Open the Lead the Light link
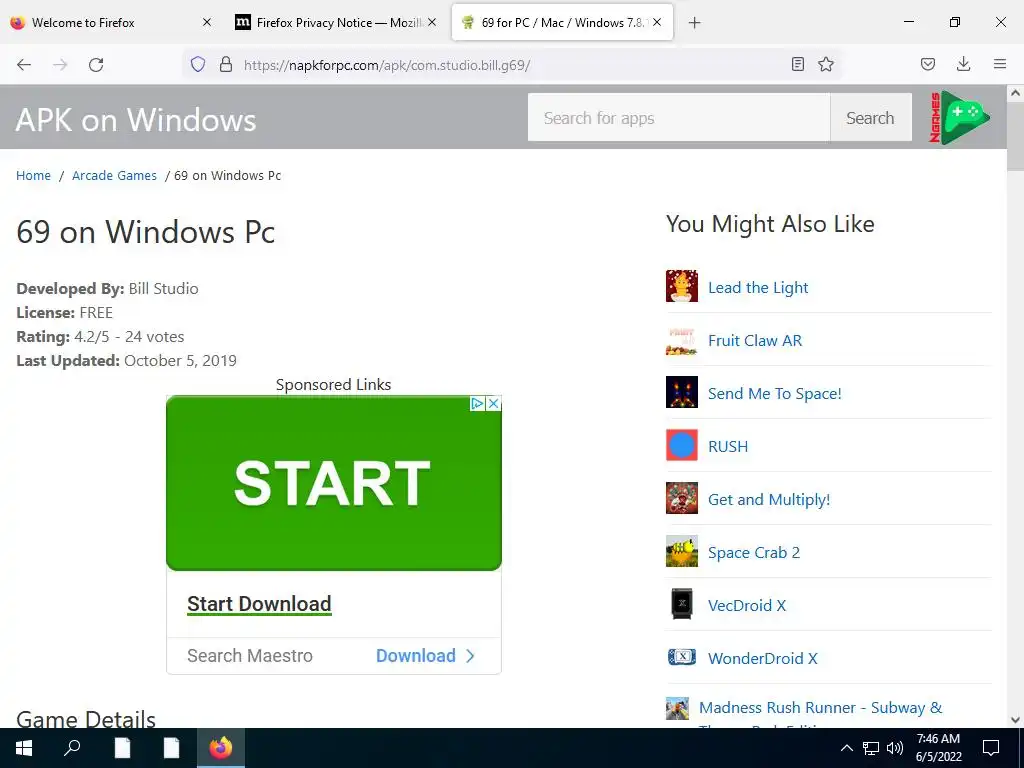Image resolution: width=1024 pixels, height=768 pixels. (x=758, y=287)
